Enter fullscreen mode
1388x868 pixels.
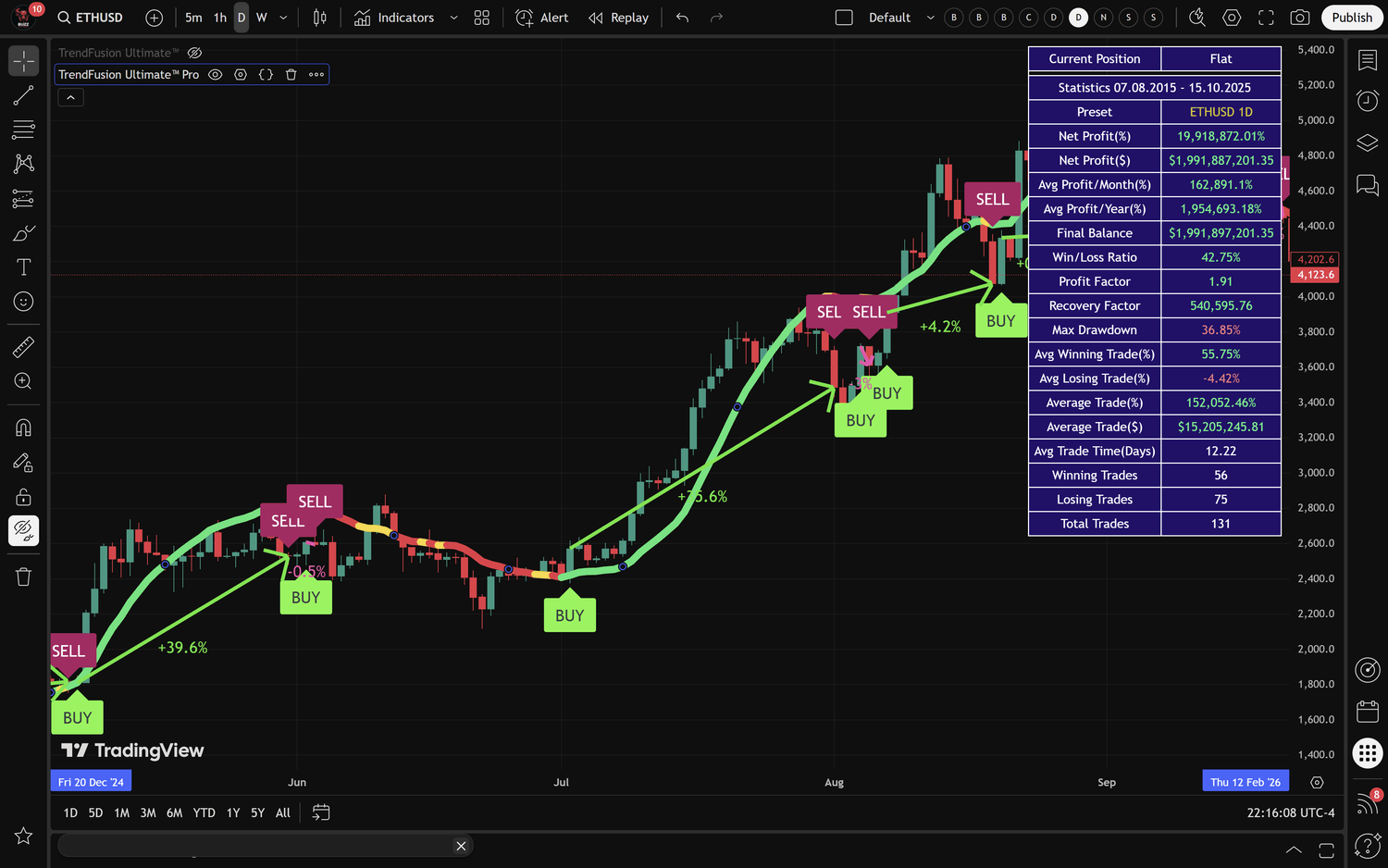coord(1265,17)
